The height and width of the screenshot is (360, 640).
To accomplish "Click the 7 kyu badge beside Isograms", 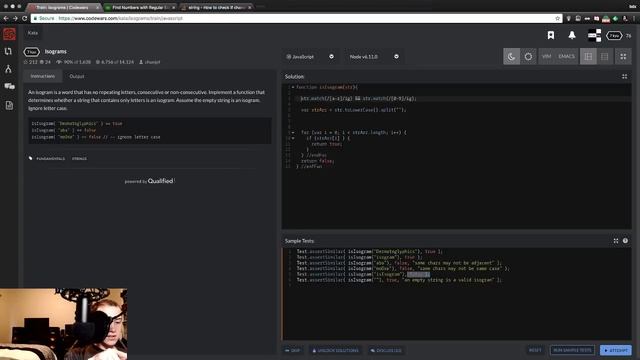I will [31, 52].
